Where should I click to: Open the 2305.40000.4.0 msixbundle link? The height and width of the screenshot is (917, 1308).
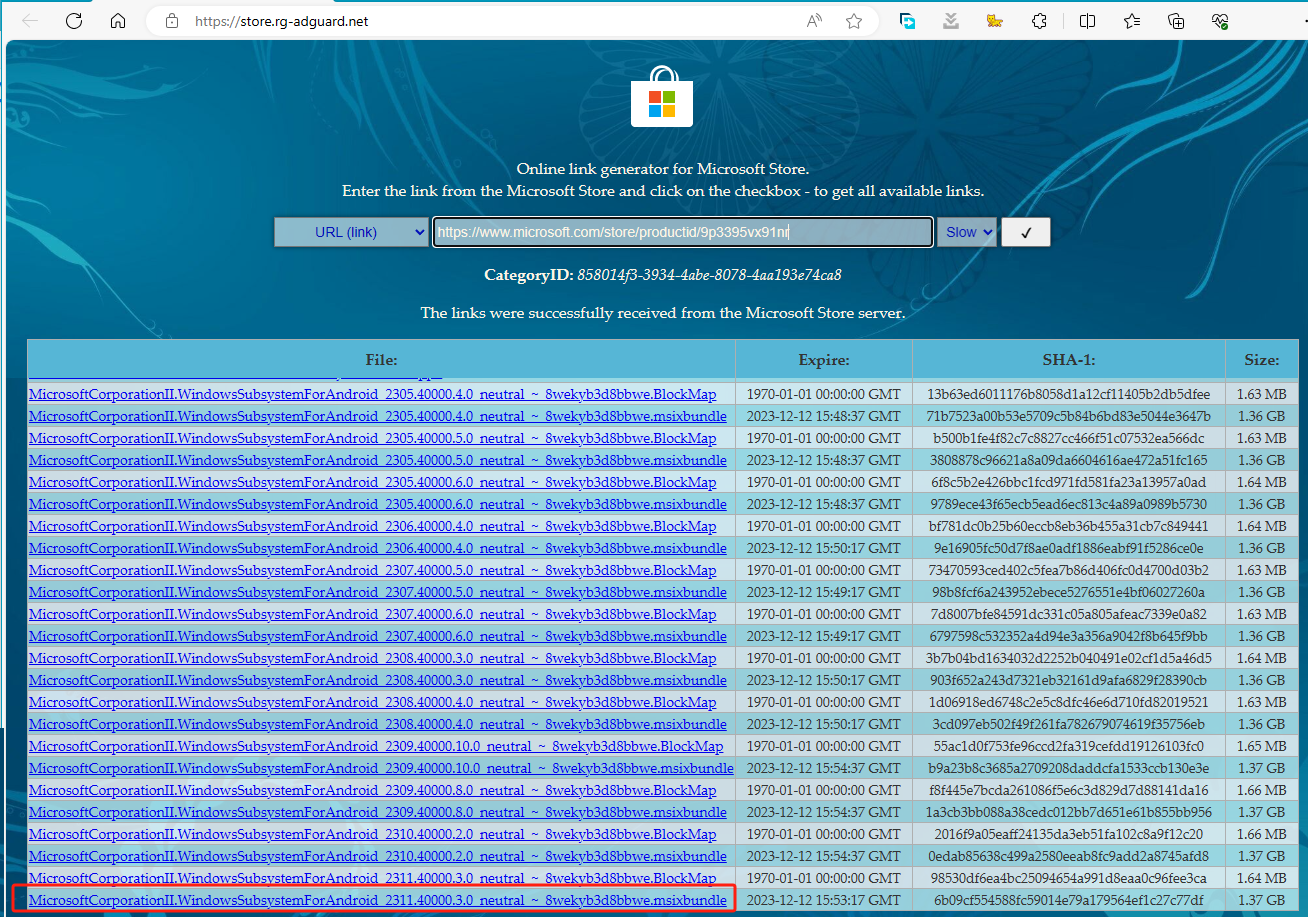click(378, 416)
